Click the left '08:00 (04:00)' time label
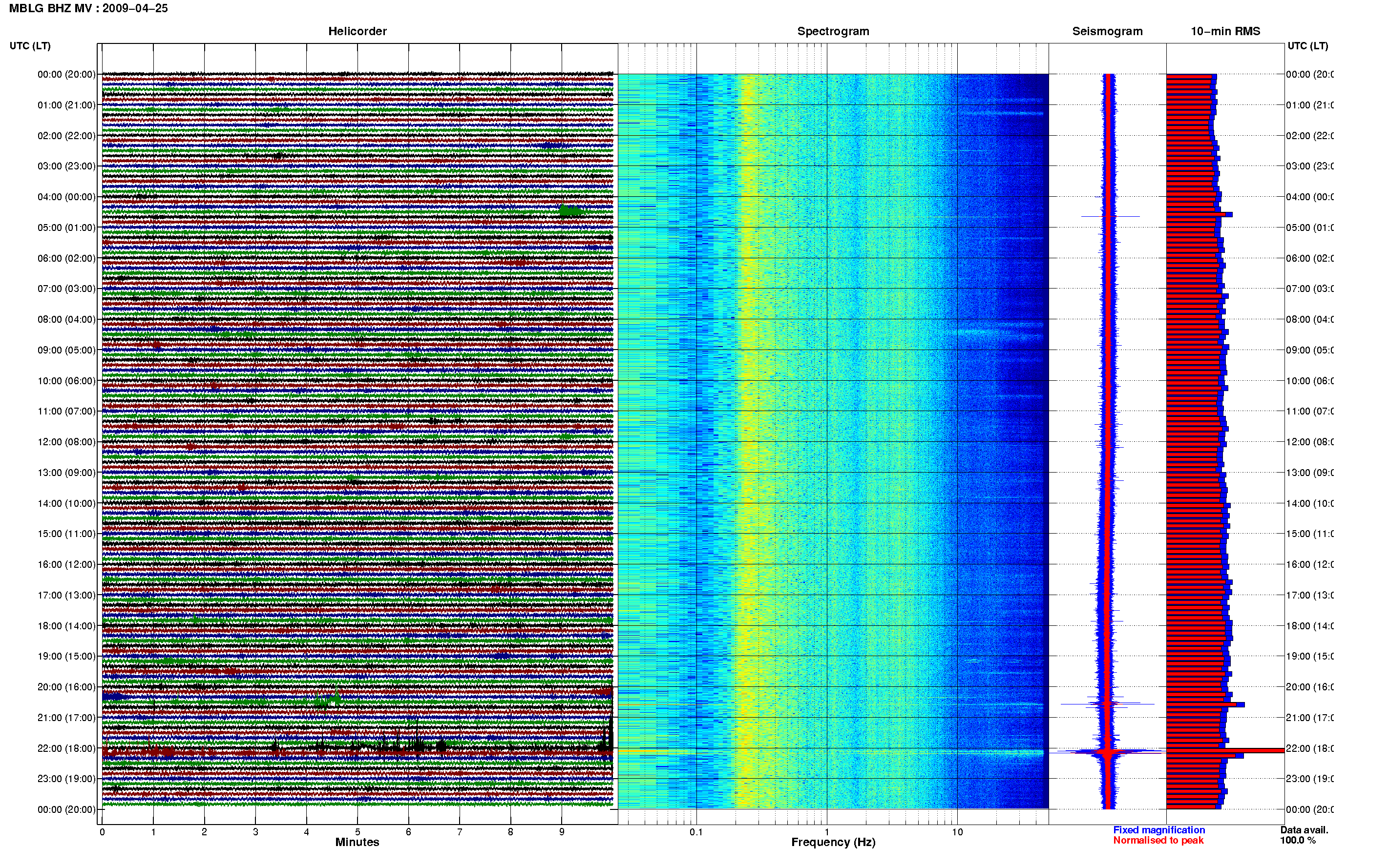The image size is (1389, 868). (x=66, y=319)
